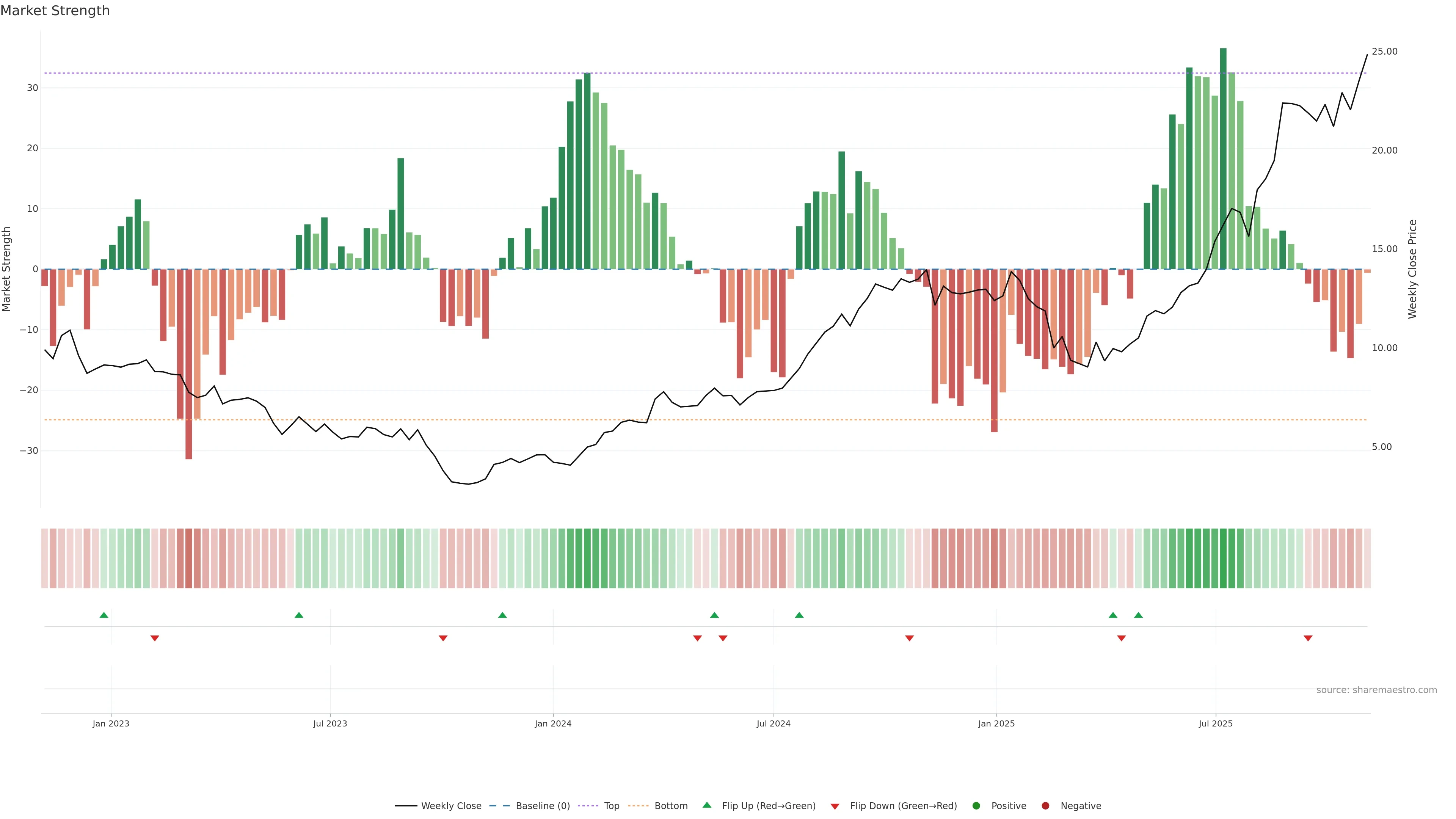The image size is (1456, 819).
Task: Toggle the Bottom dotted line legend entry
Action: pyautogui.click(x=670, y=806)
